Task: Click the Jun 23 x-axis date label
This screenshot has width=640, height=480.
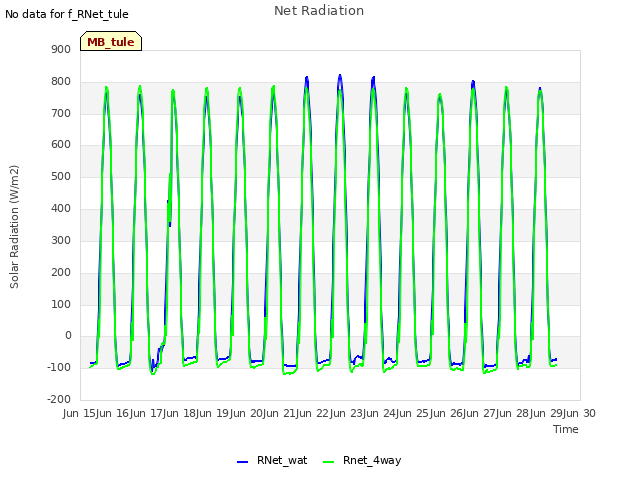Action: [x=347, y=413]
